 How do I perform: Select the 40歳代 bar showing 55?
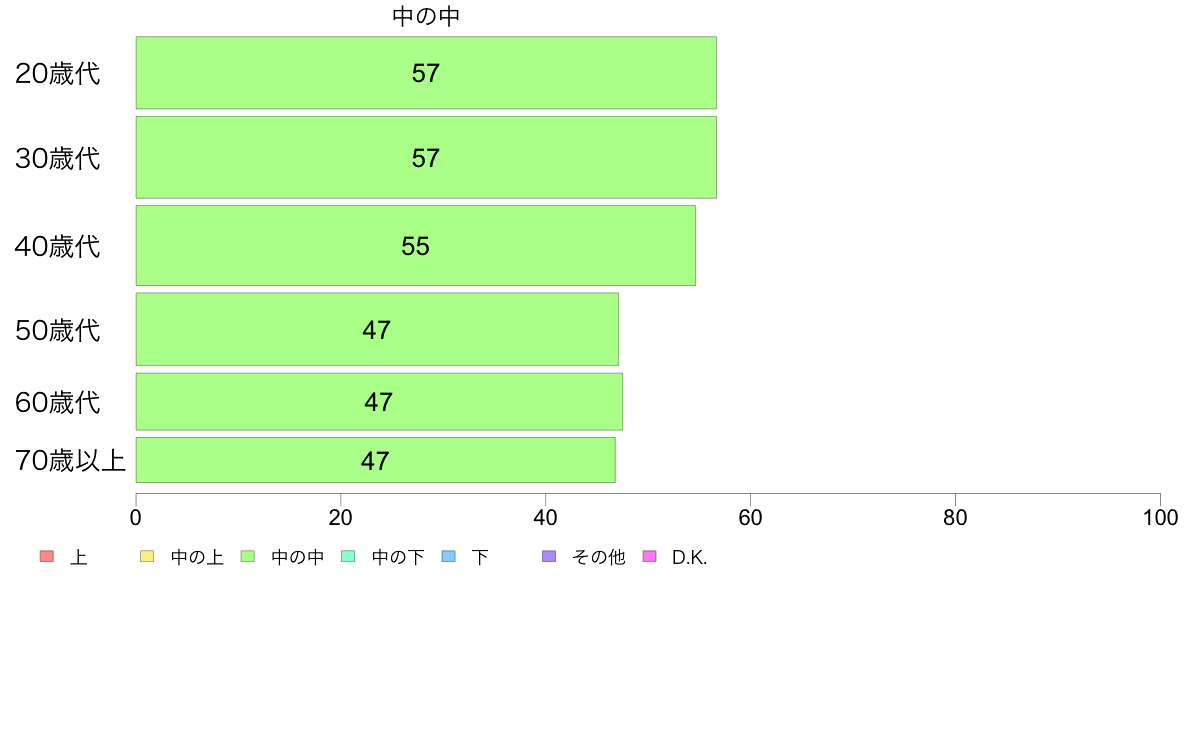click(416, 246)
